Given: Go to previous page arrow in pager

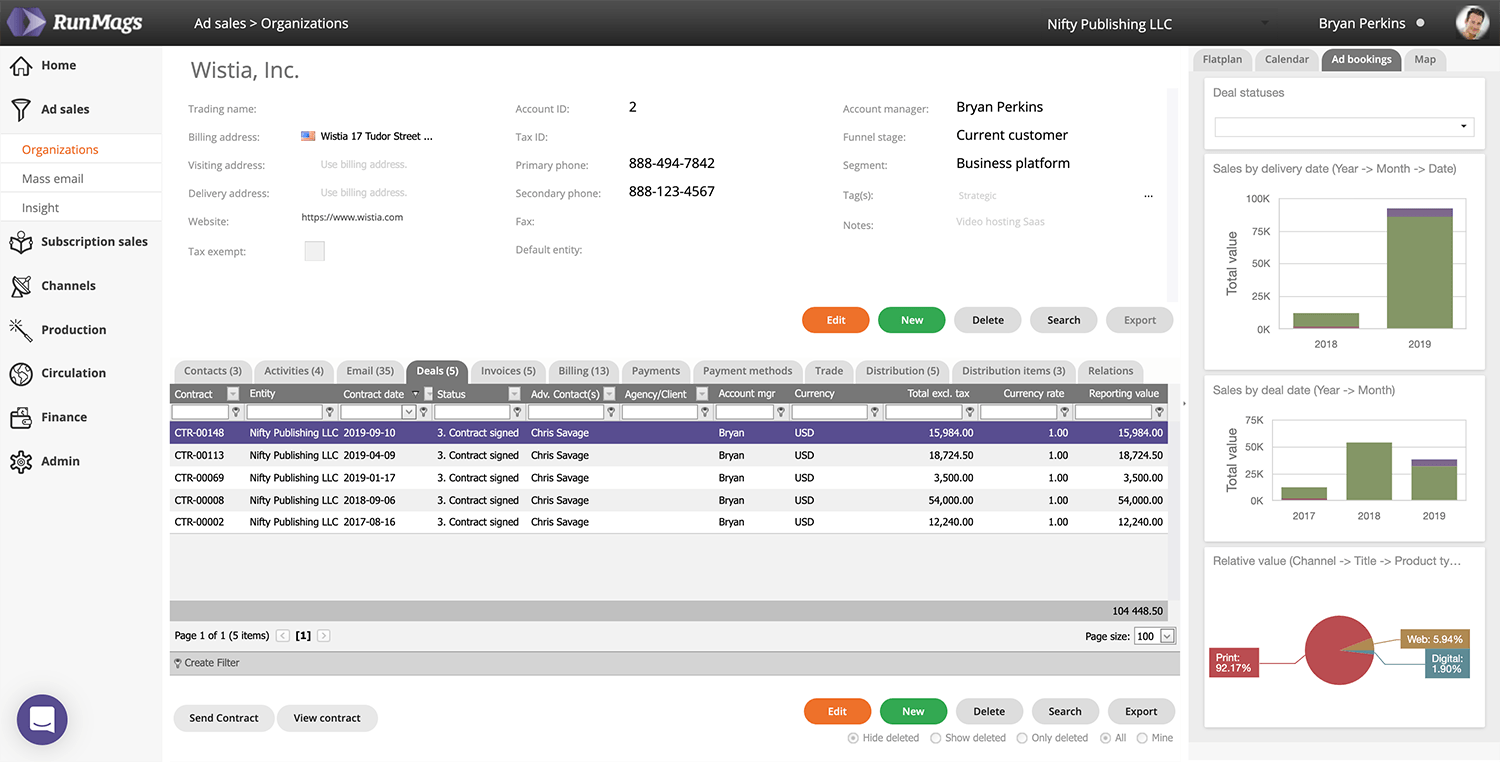Looking at the screenshot, I should tap(283, 636).
